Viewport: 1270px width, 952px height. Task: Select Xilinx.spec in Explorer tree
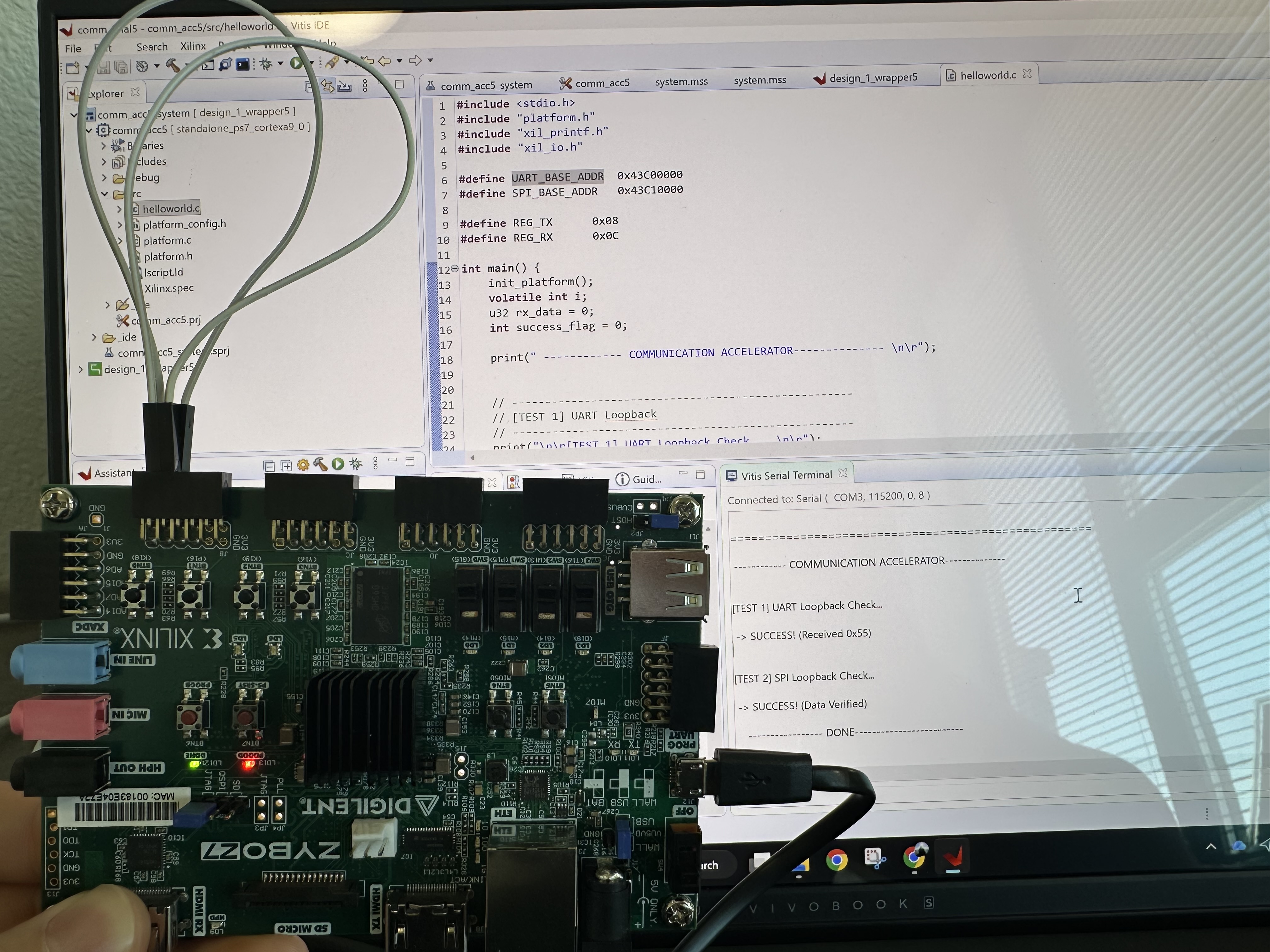point(169,288)
